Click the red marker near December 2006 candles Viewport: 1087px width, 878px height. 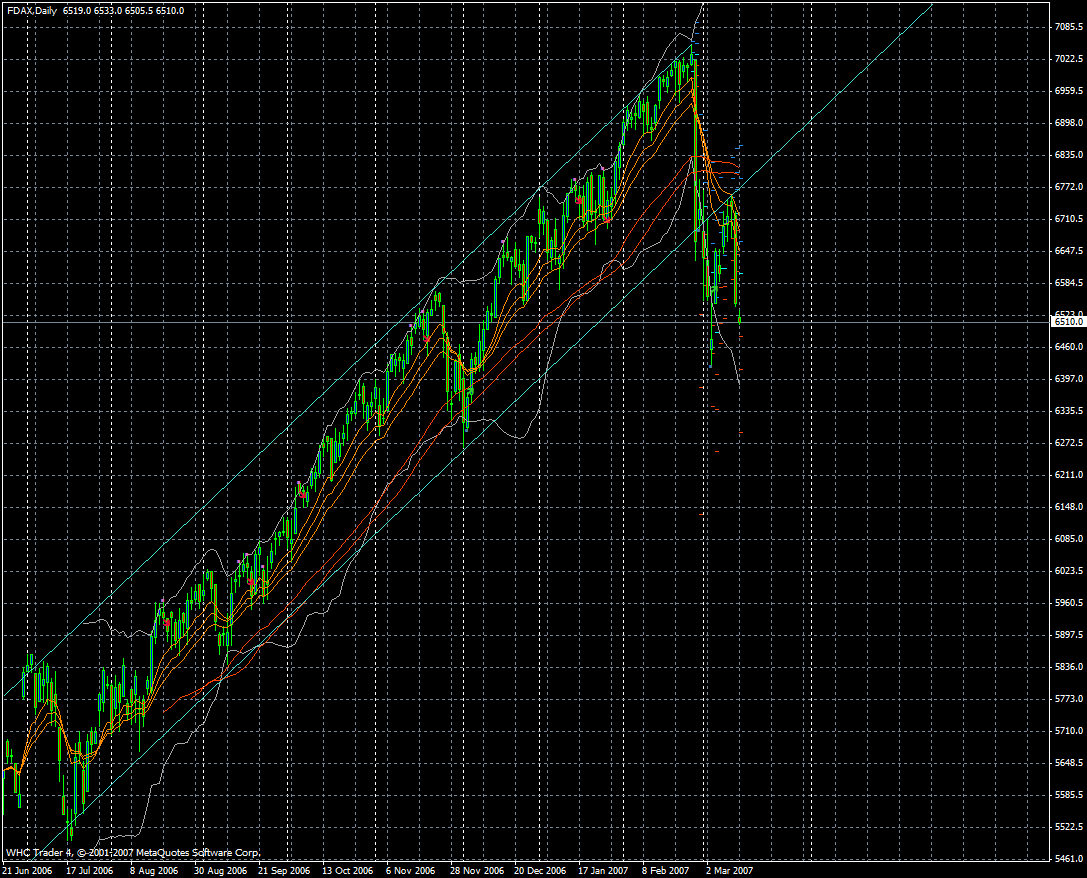pos(578,200)
